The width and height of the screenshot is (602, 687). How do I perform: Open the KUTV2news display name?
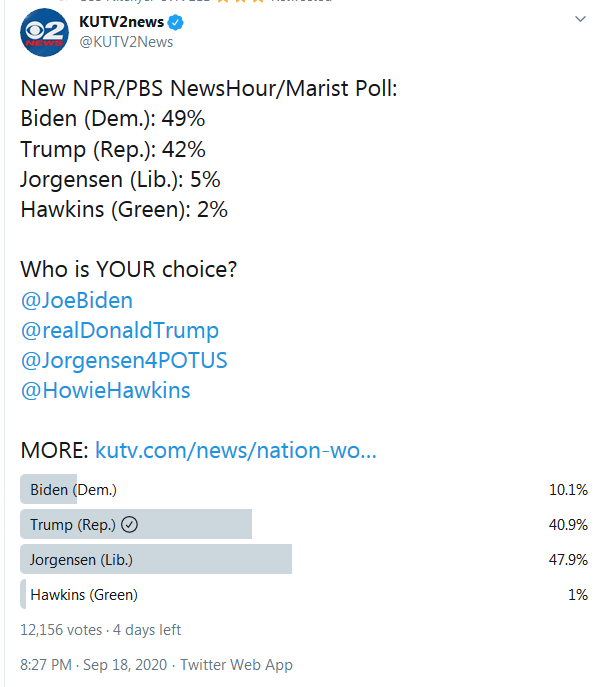[x=121, y=21]
